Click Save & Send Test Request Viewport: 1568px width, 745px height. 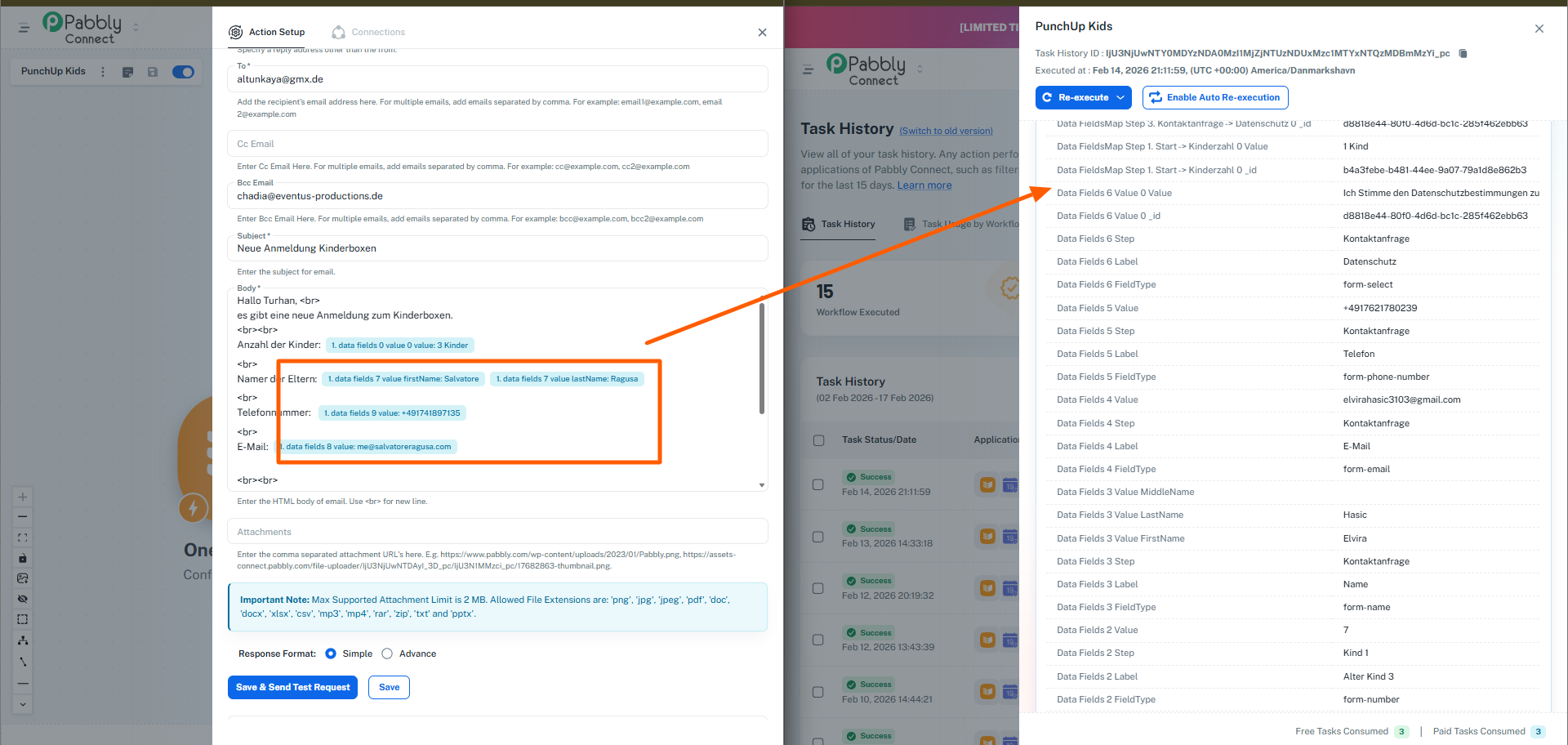(x=292, y=687)
